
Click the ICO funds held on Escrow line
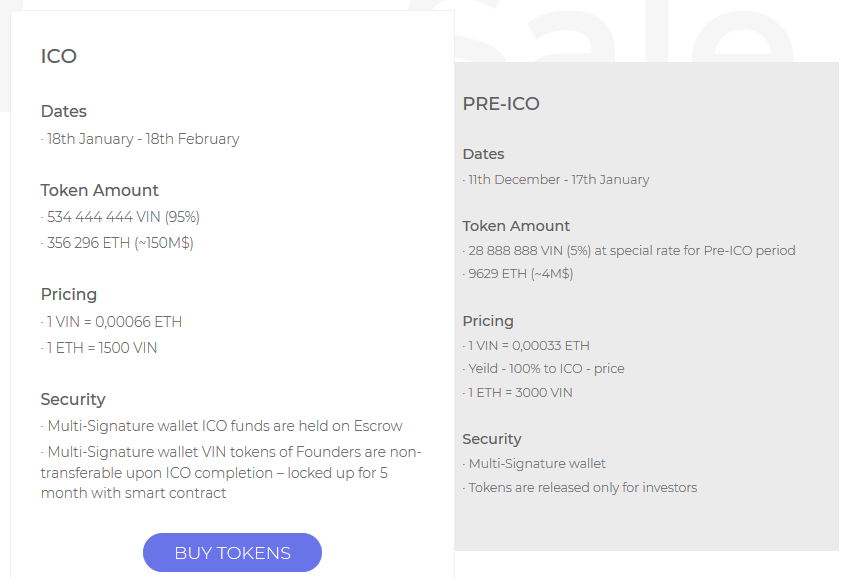coord(222,426)
